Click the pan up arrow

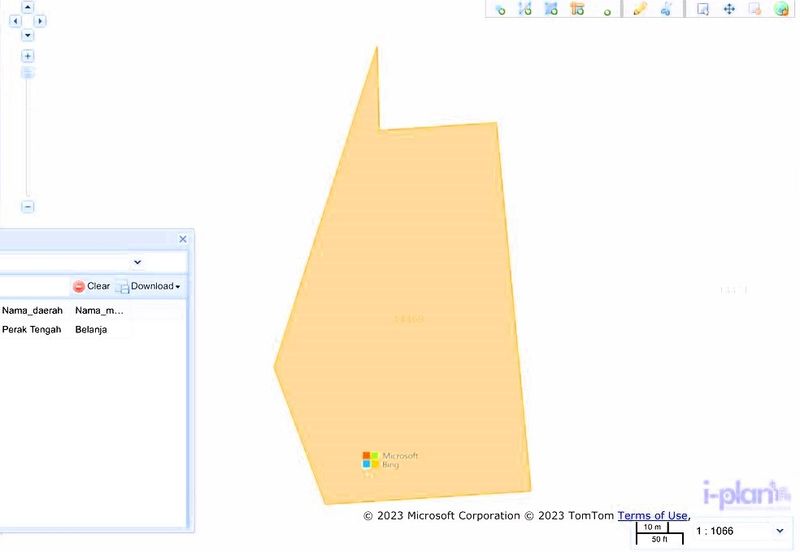28,7
